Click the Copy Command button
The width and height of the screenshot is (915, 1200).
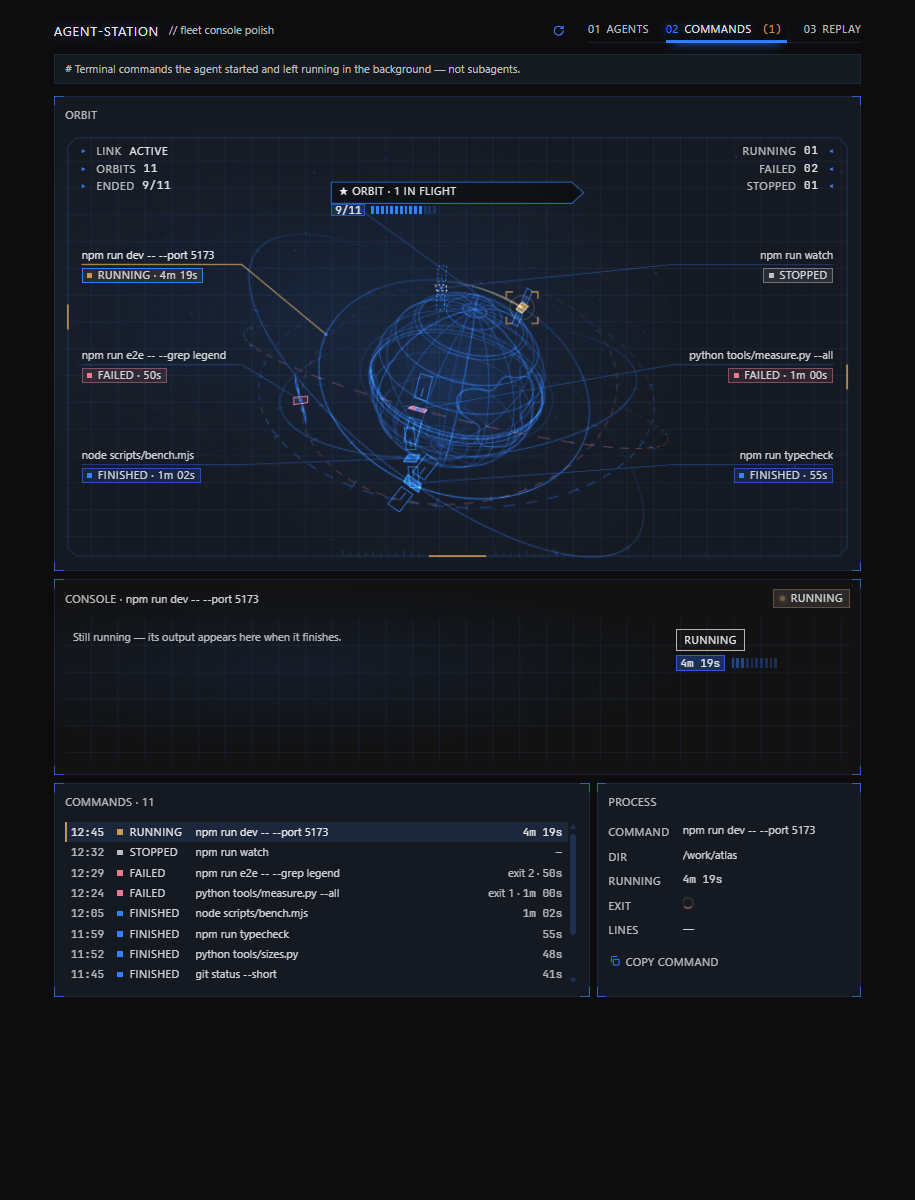664,962
